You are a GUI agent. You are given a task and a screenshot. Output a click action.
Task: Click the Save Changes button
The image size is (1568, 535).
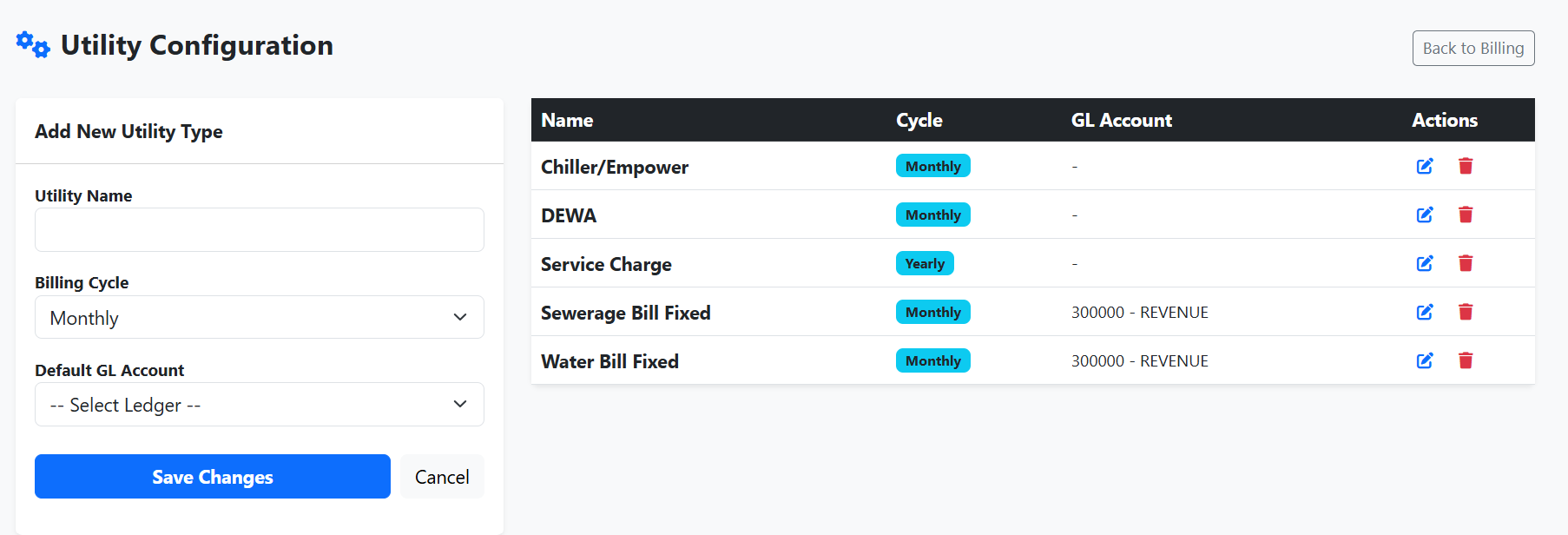coord(213,477)
